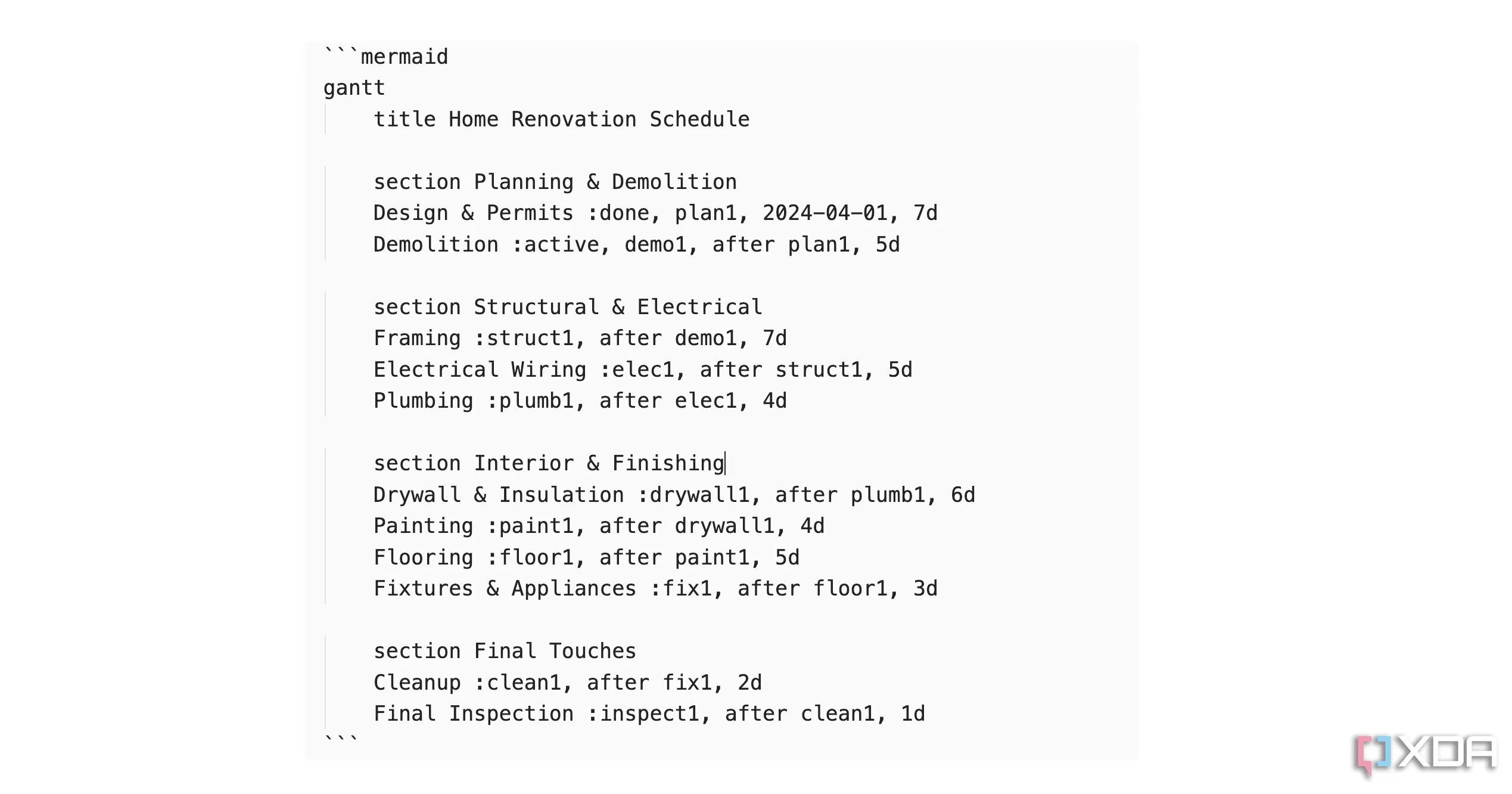1512x794 pixels.
Task: Place cursor on the ```mermaid opening line
Action: click(386, 57)
